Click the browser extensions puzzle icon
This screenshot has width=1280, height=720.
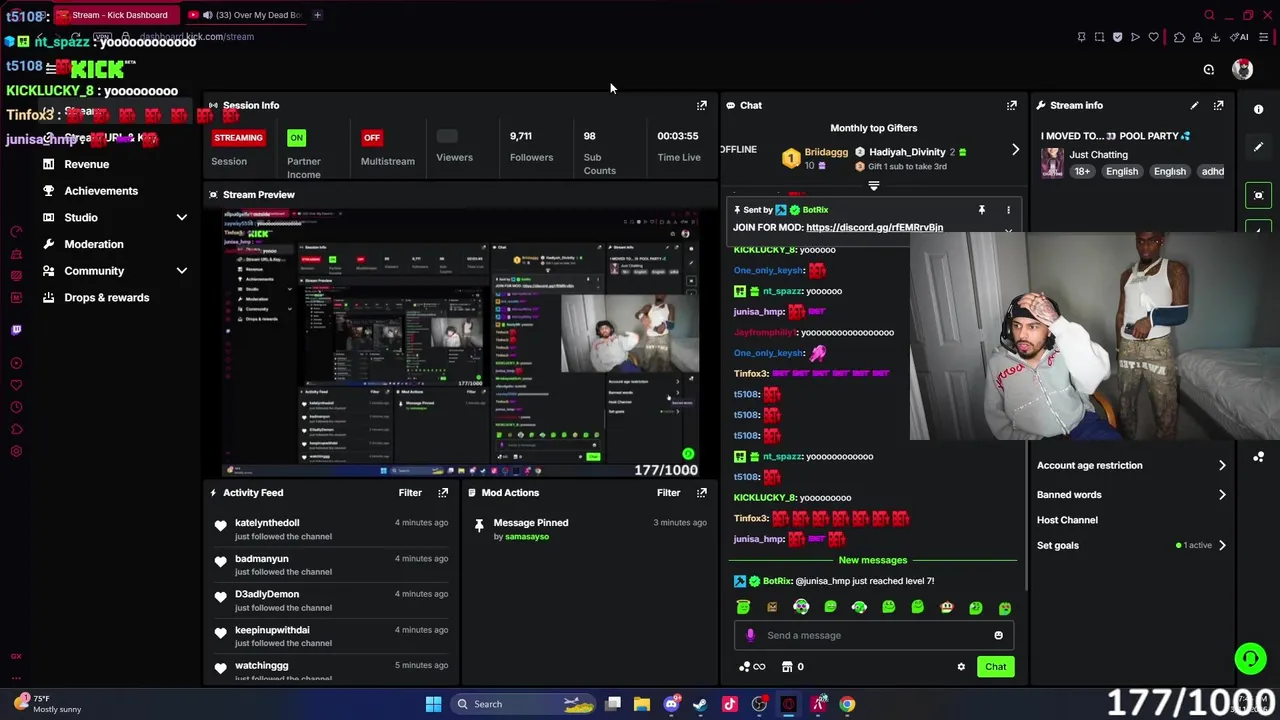coord(1179,37)
